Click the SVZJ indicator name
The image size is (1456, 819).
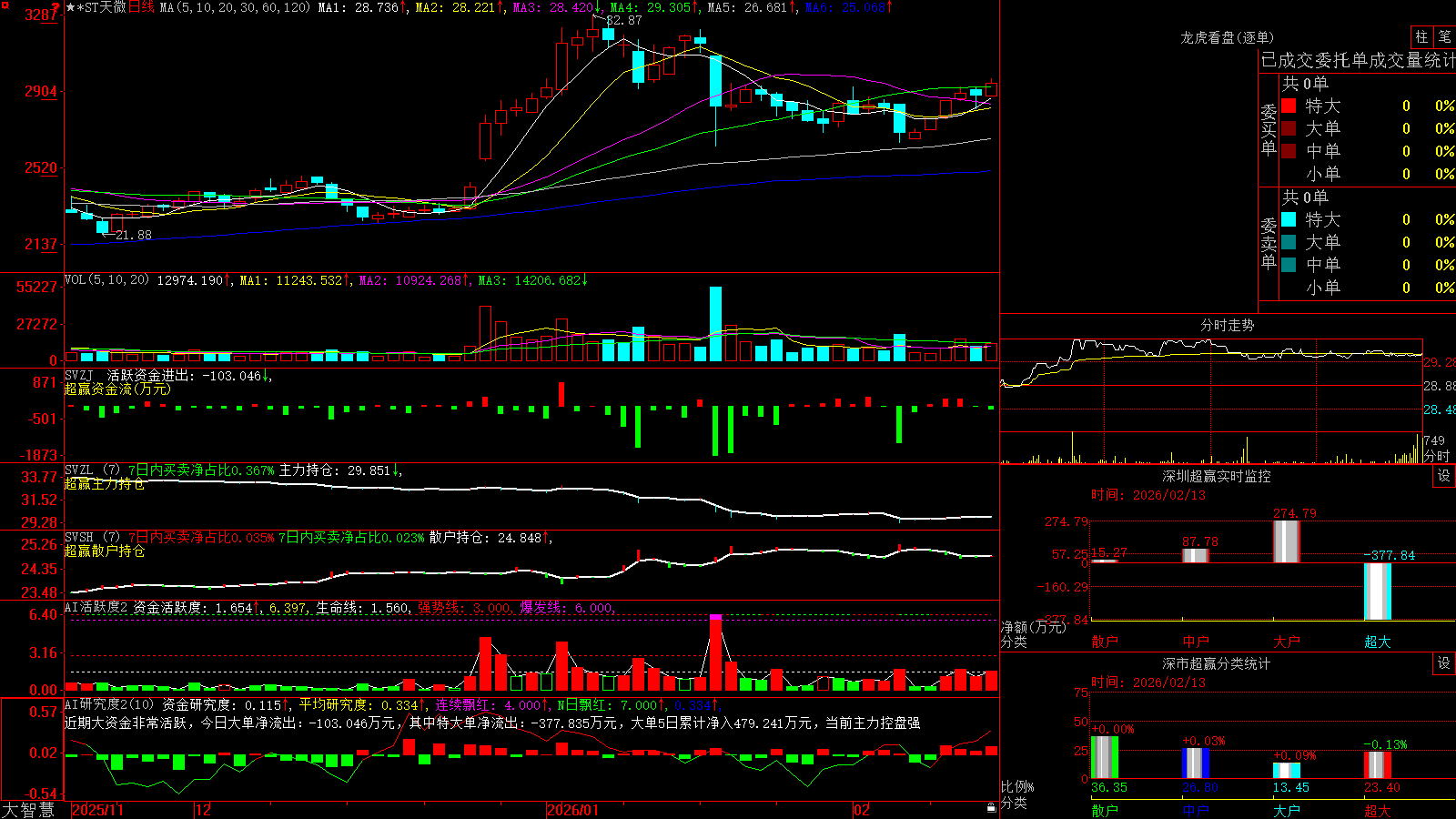(x=79, y=375)
